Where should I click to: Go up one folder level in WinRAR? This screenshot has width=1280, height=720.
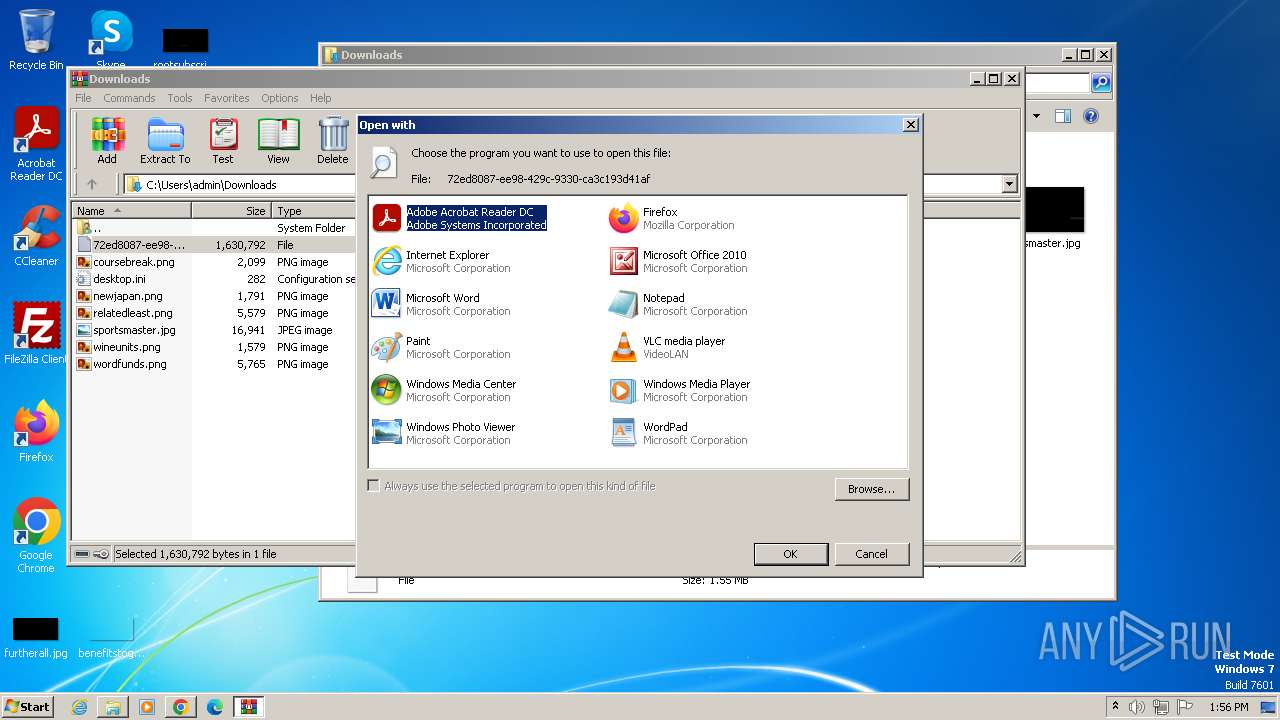pos(92,184)
